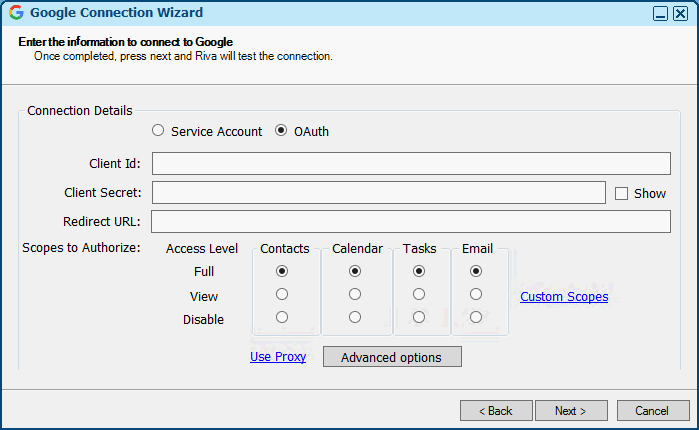The image size is (699, 430).
Task: Set Email access to Full
Action: point(476,271)
